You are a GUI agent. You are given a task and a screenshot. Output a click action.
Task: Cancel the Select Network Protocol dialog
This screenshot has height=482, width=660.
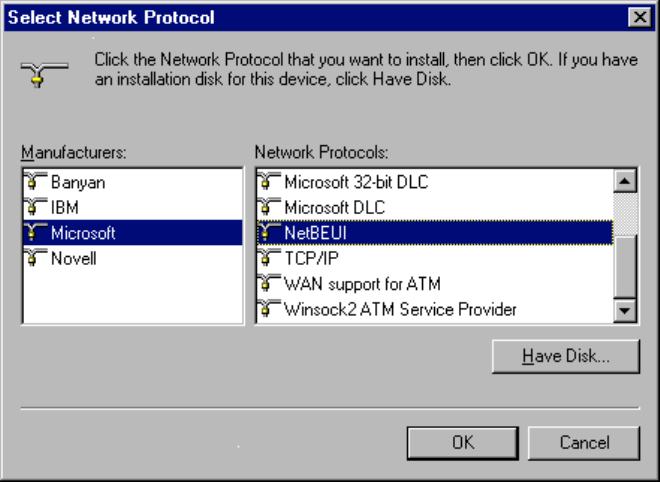click(x=584, y=442)
